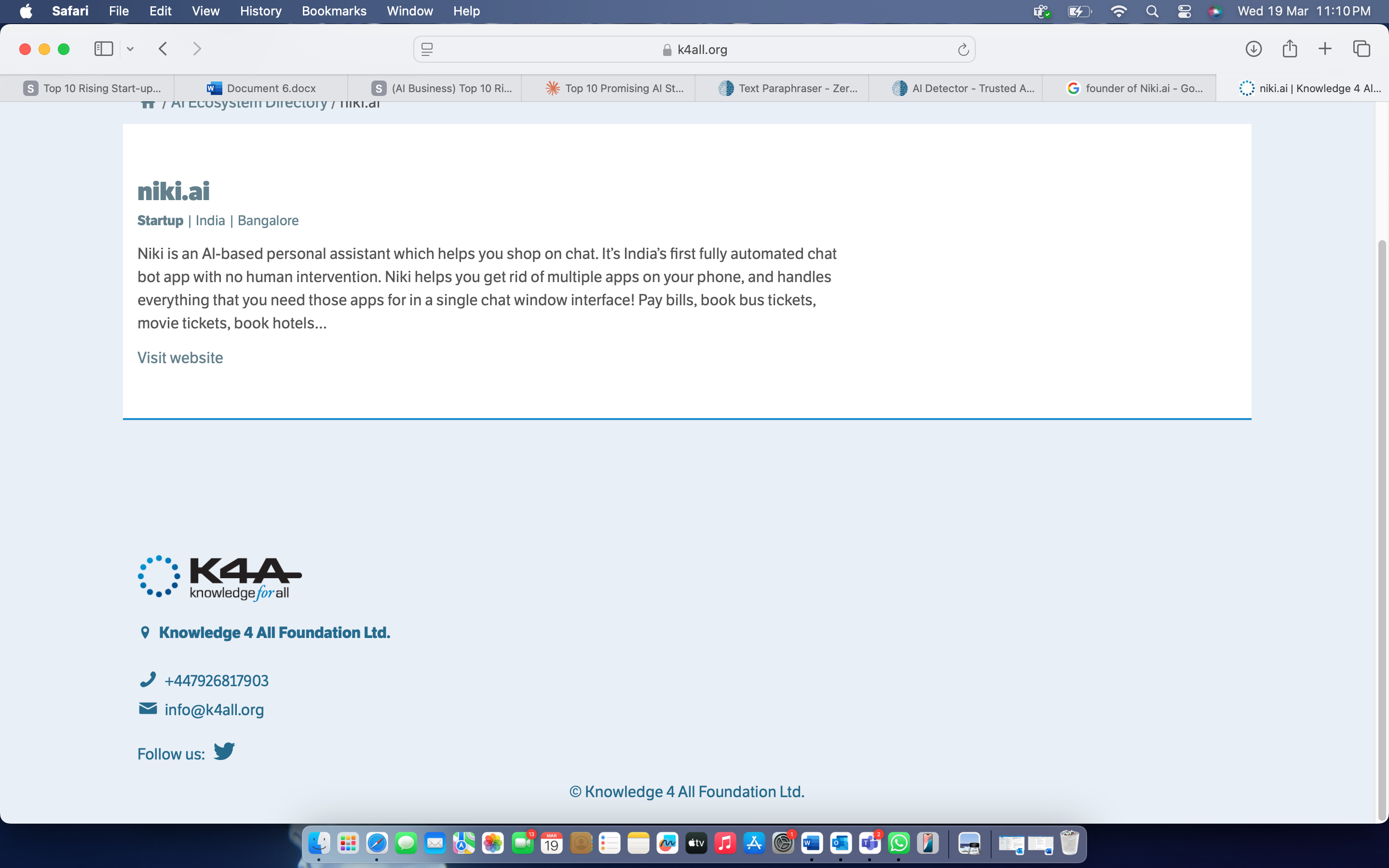Open the Share button in Safari toolbar
The height and width of the screenshot is (868, 1389).
point(1290,48)
